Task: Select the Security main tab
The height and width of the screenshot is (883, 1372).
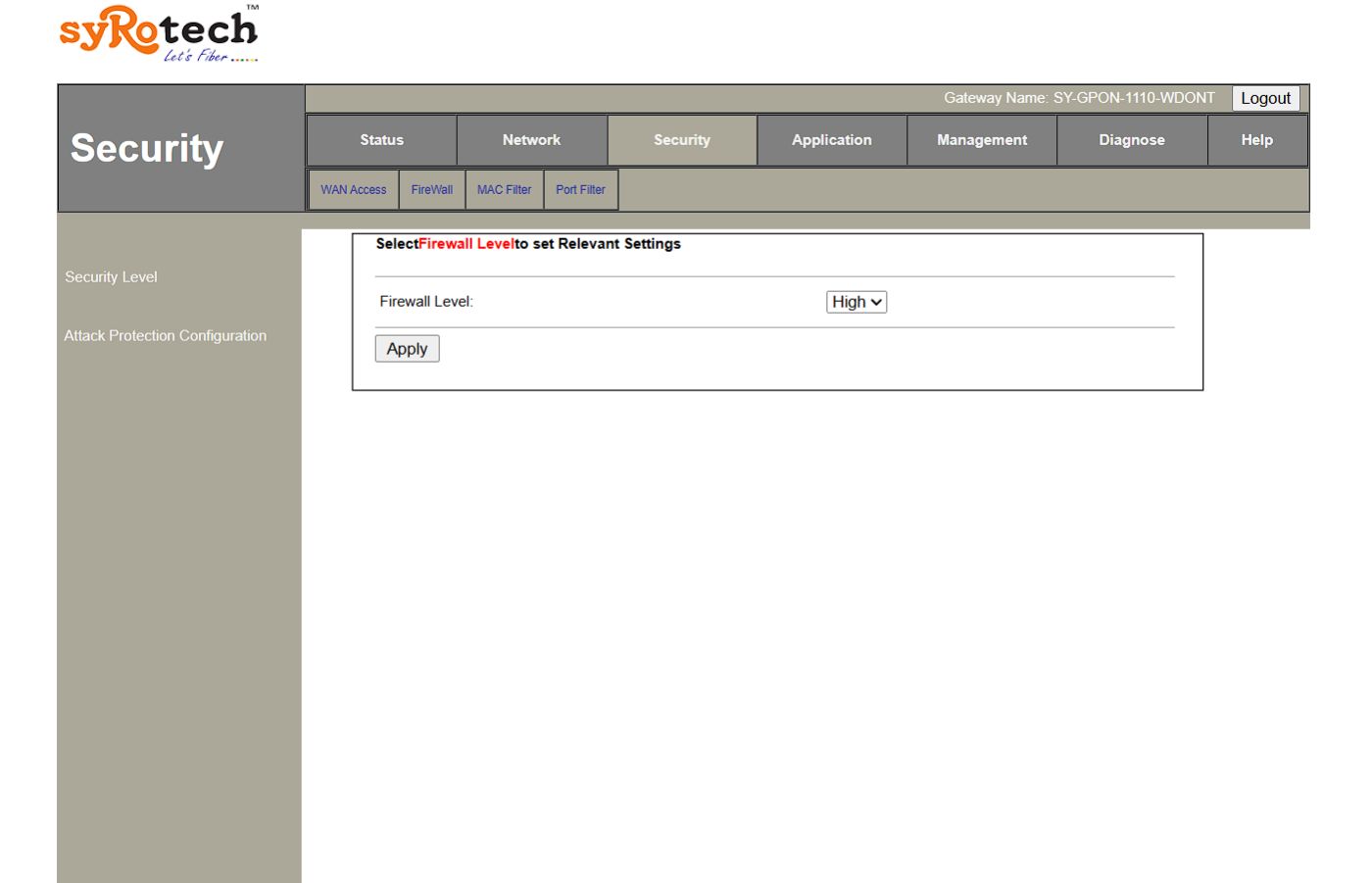Action: pos(682,140)
